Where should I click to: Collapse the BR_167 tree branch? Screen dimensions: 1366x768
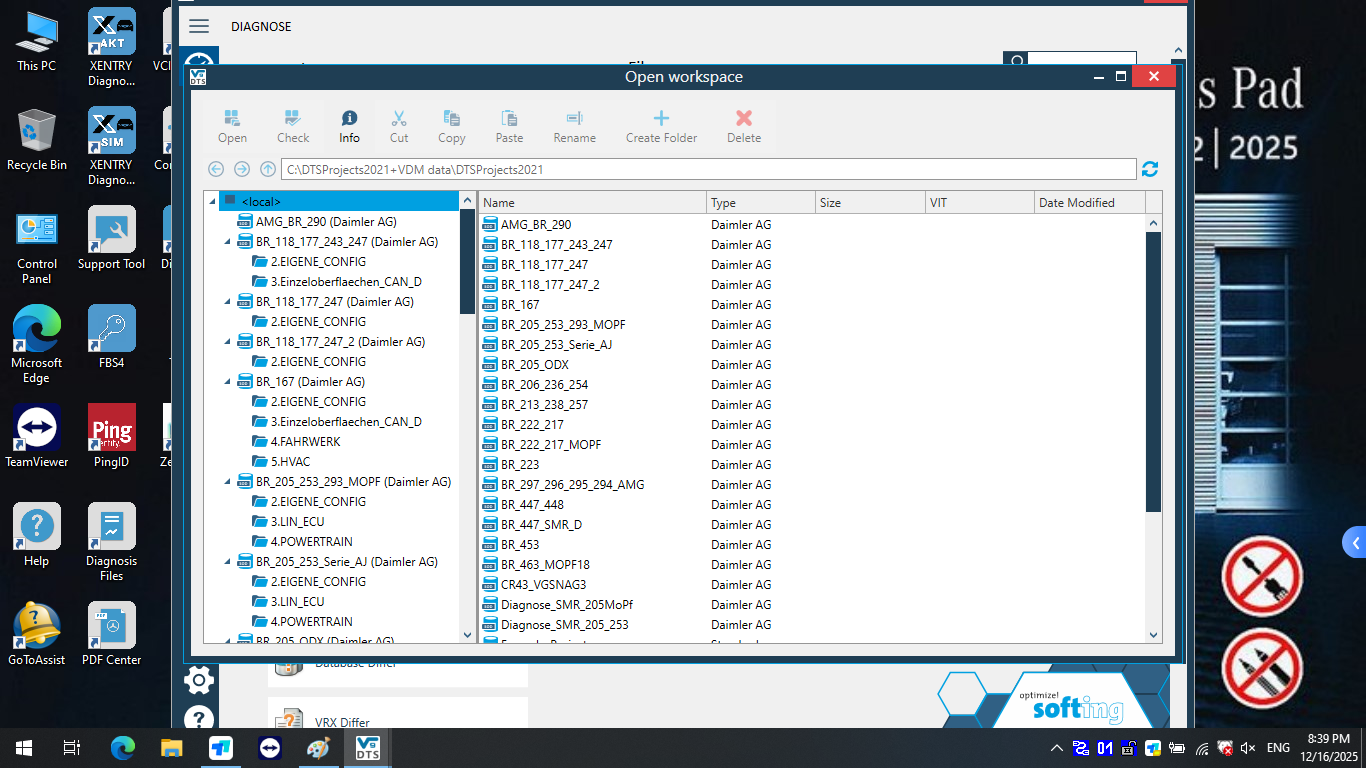click(x=228, y=381)
